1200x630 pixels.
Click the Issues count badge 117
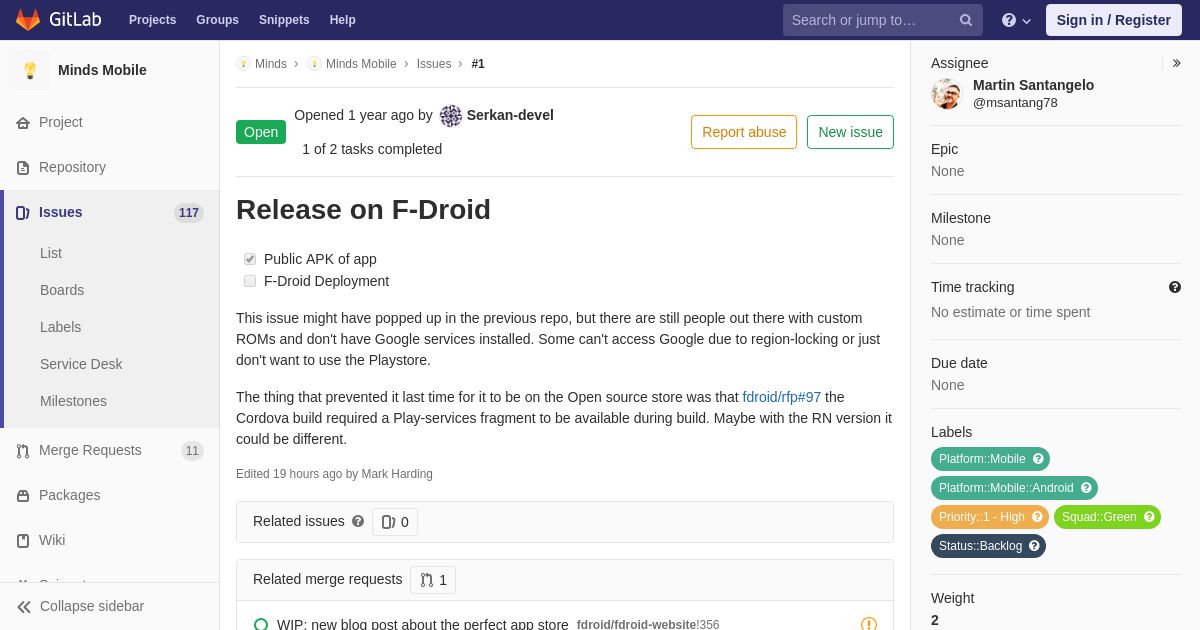pos(189,213)
